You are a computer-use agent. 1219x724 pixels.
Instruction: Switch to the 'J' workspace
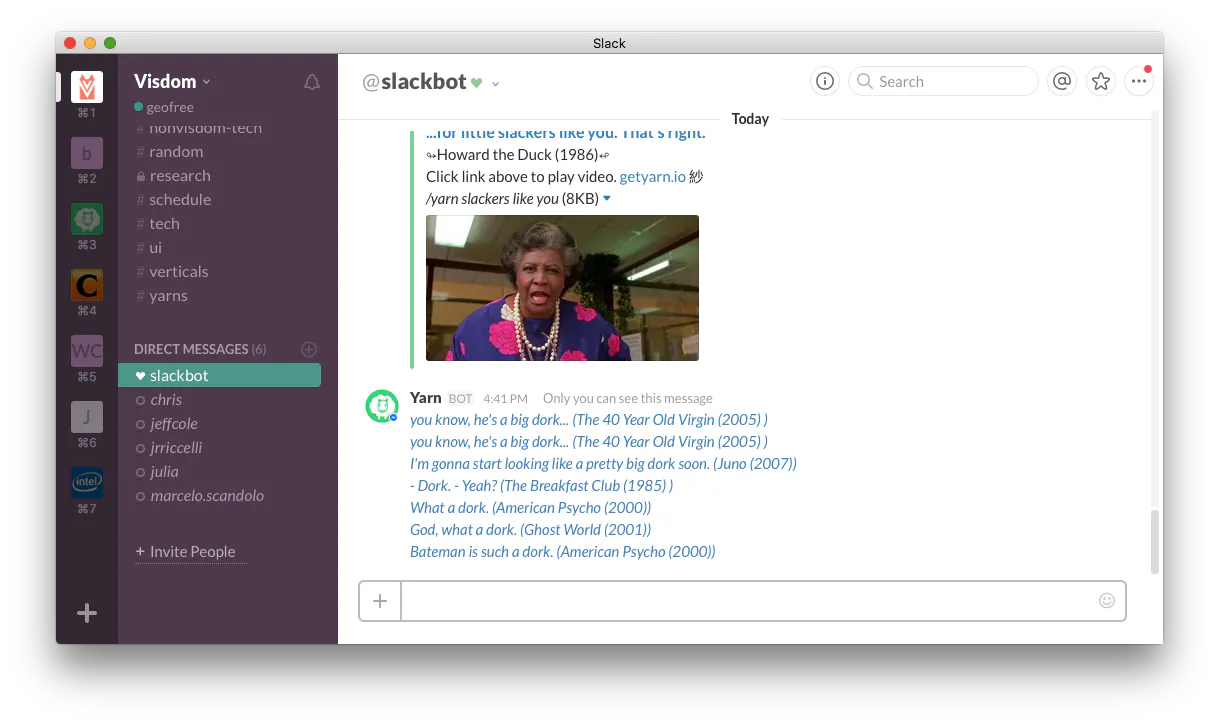[87, 417]
